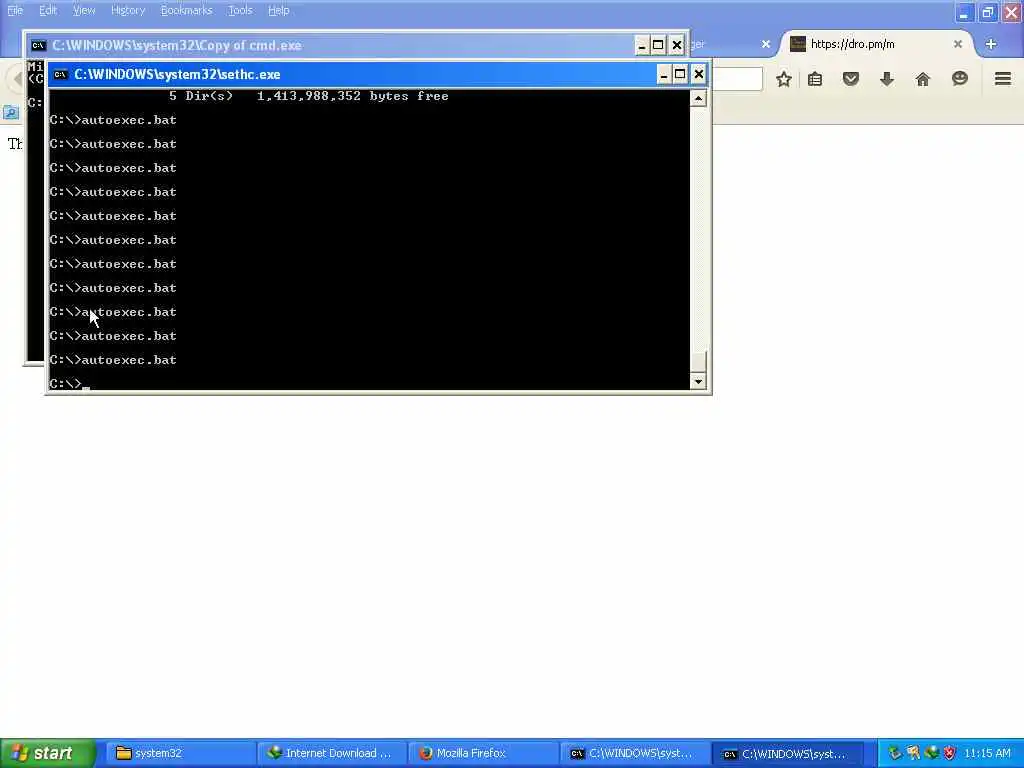
Task: Show bookmarks list icon in Firefox toolbar
Action: tap(815, 80)
